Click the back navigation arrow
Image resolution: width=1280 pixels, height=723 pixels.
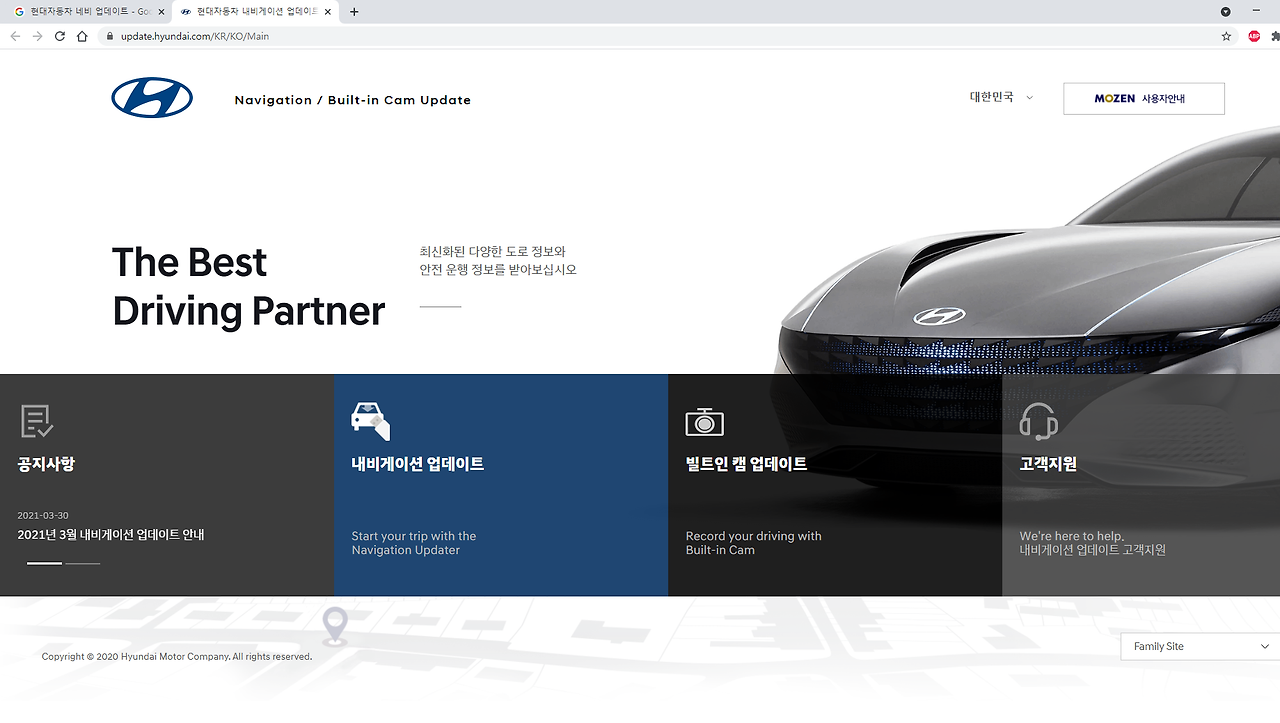pyautogui.click(x=14, y=35)
